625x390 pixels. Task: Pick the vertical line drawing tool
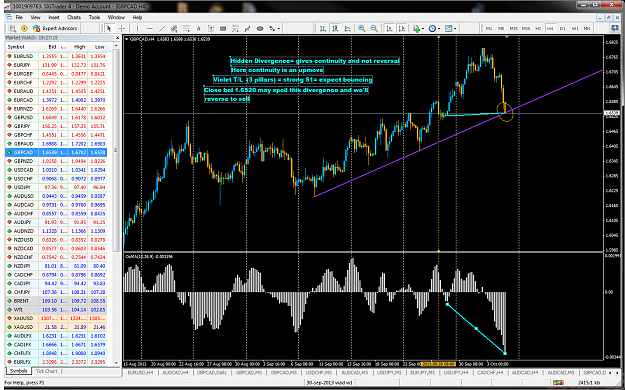[x=137, y=28]
